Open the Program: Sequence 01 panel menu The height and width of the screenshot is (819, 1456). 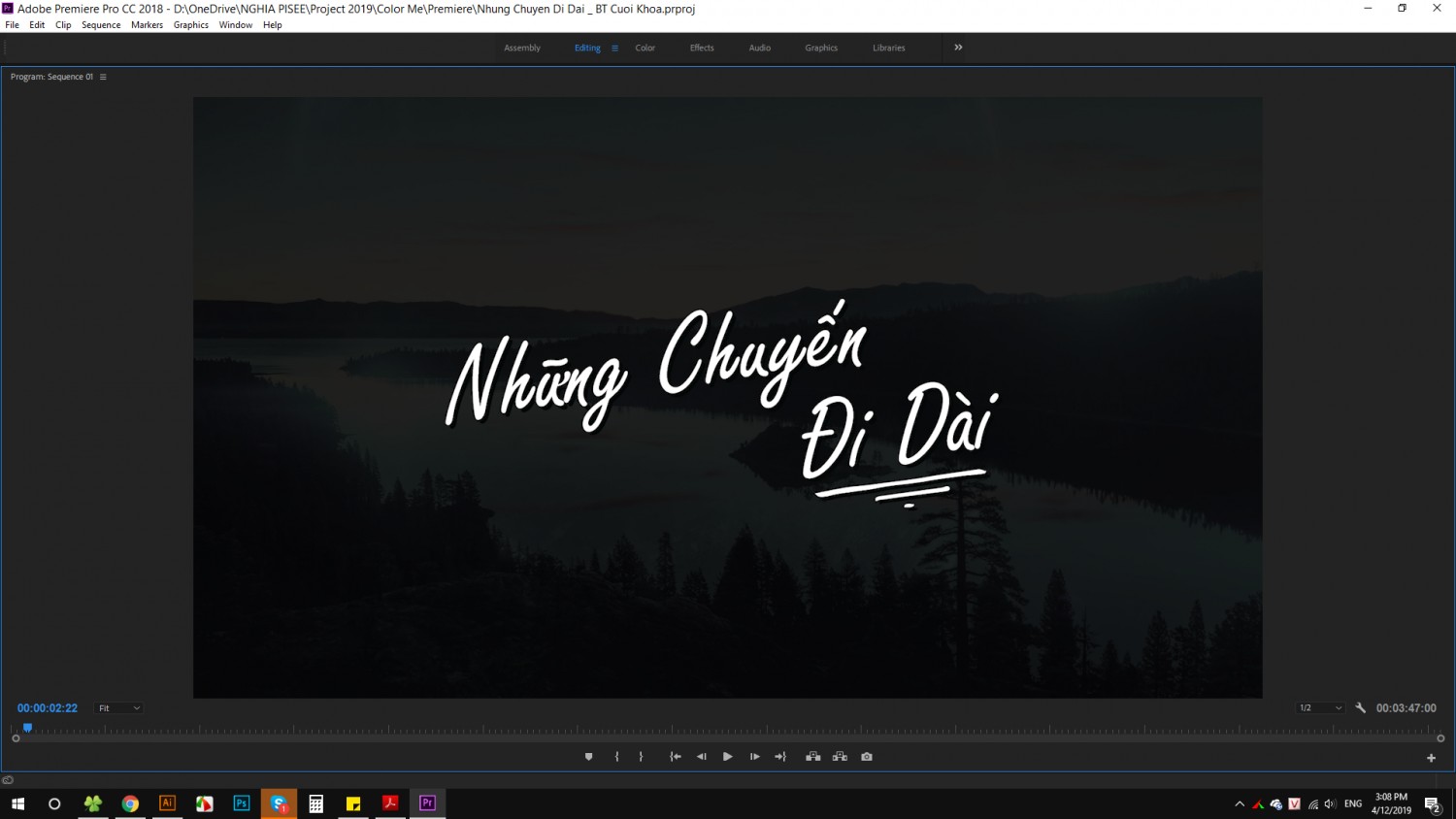pyautogui.click(x=103, y=77)
